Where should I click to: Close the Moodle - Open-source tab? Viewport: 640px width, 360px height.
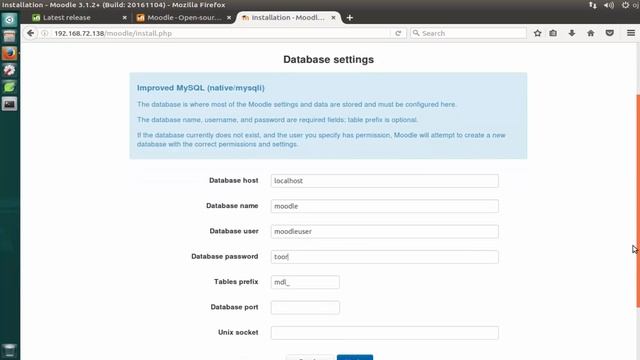pyautogui.click(x=229, y=18)
